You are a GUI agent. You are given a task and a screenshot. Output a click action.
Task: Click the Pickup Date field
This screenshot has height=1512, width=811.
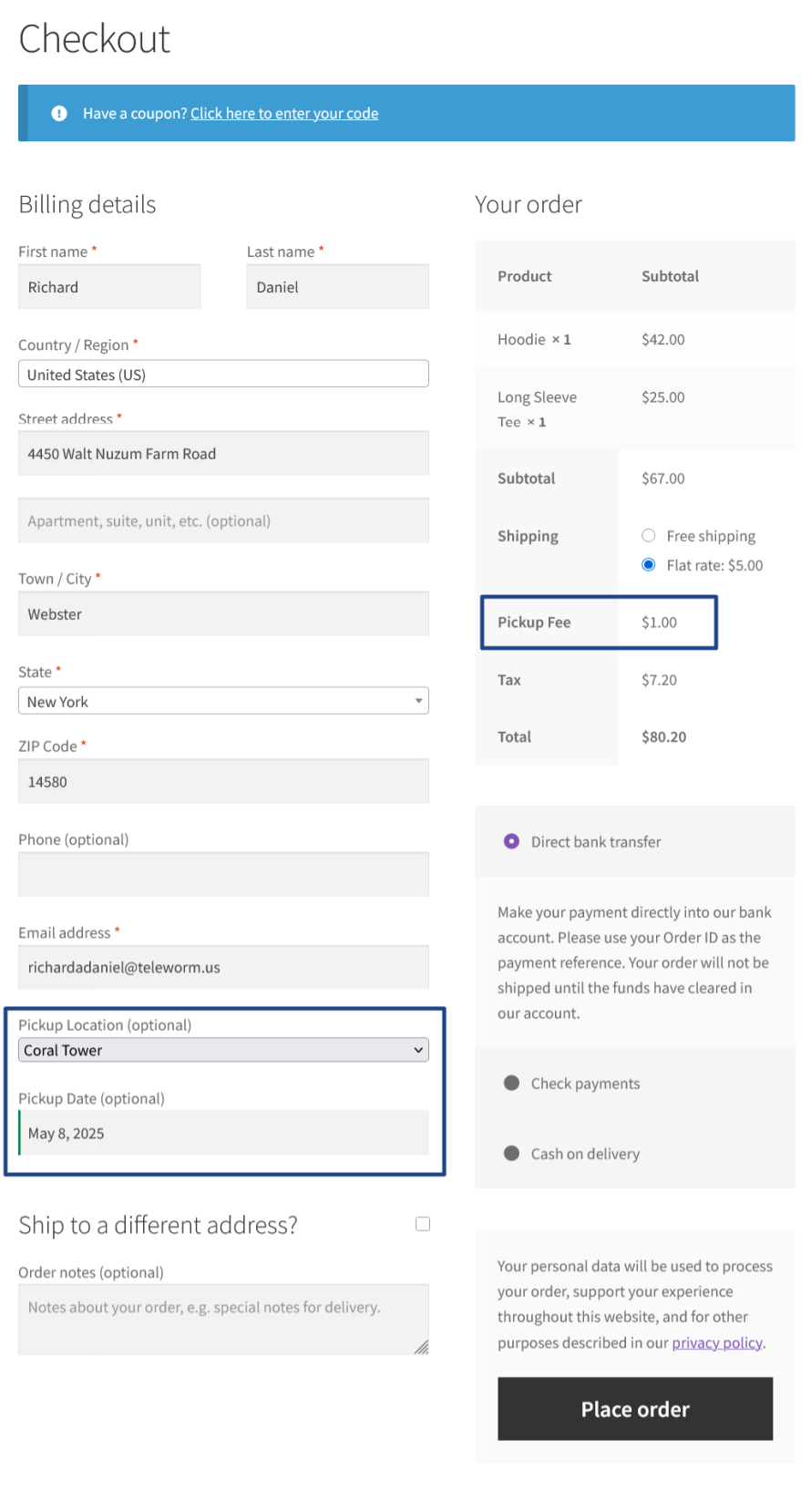click(x=223, y=1133)
